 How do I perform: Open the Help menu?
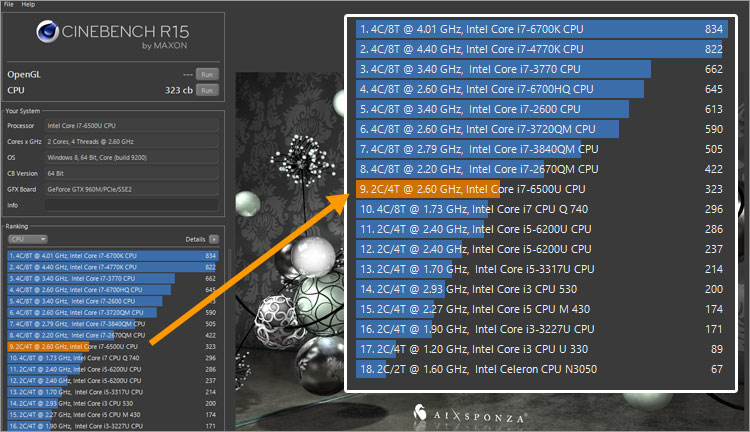coord(28,4)
